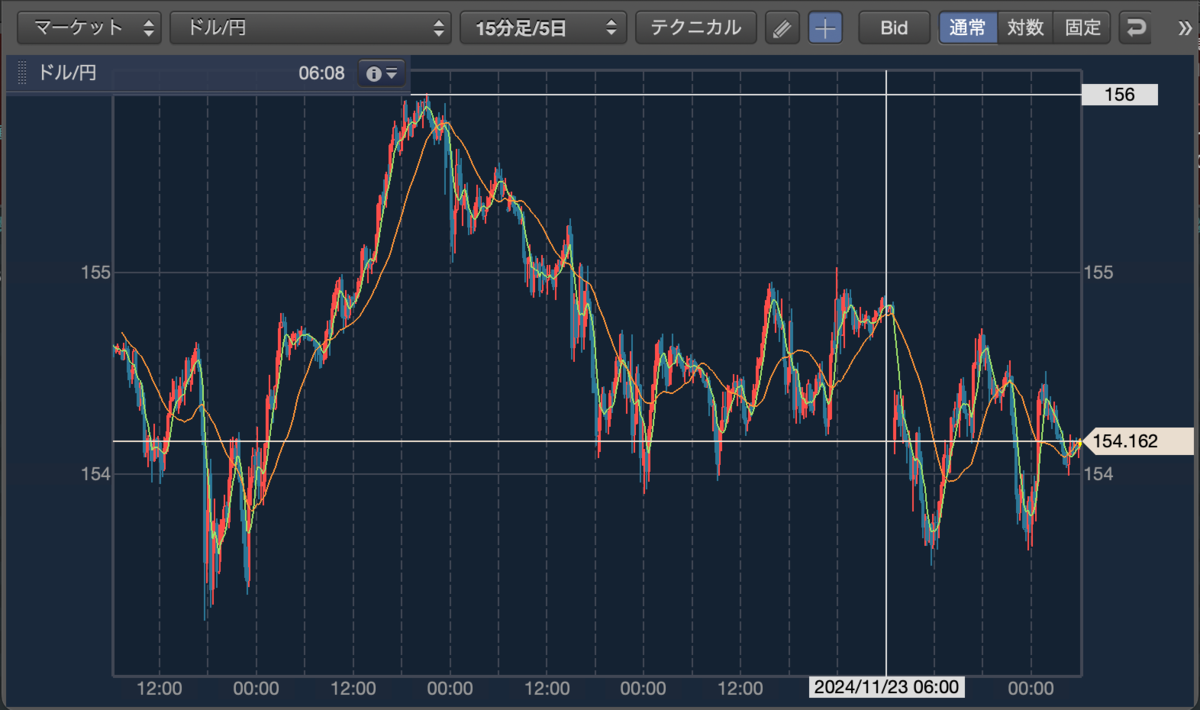Click the 2024/11/23 06:00 date label
1200x710 pixels.
pyautogui.click(x=887, y=688)
